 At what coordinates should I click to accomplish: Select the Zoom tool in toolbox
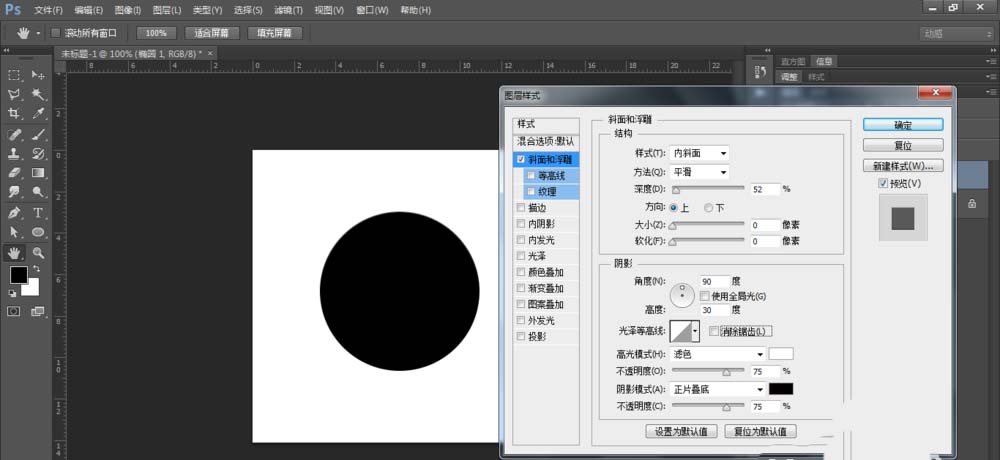point(38,252)
